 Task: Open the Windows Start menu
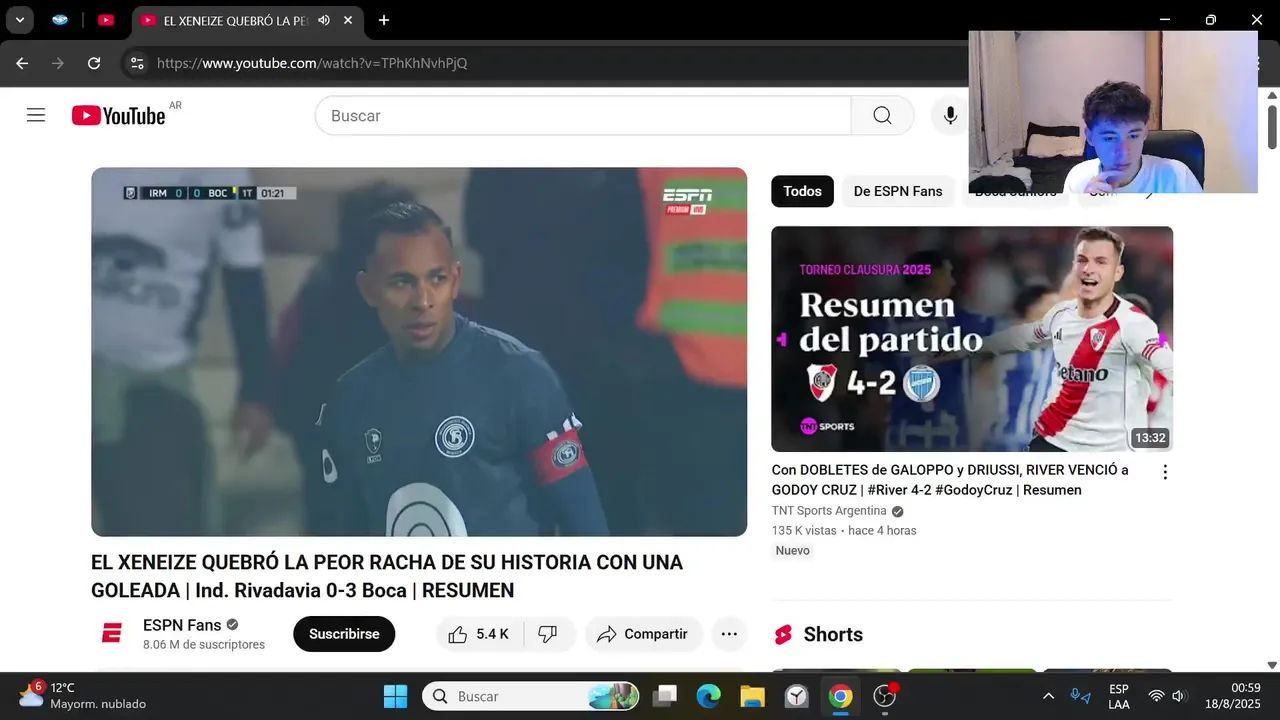(395, 696)
